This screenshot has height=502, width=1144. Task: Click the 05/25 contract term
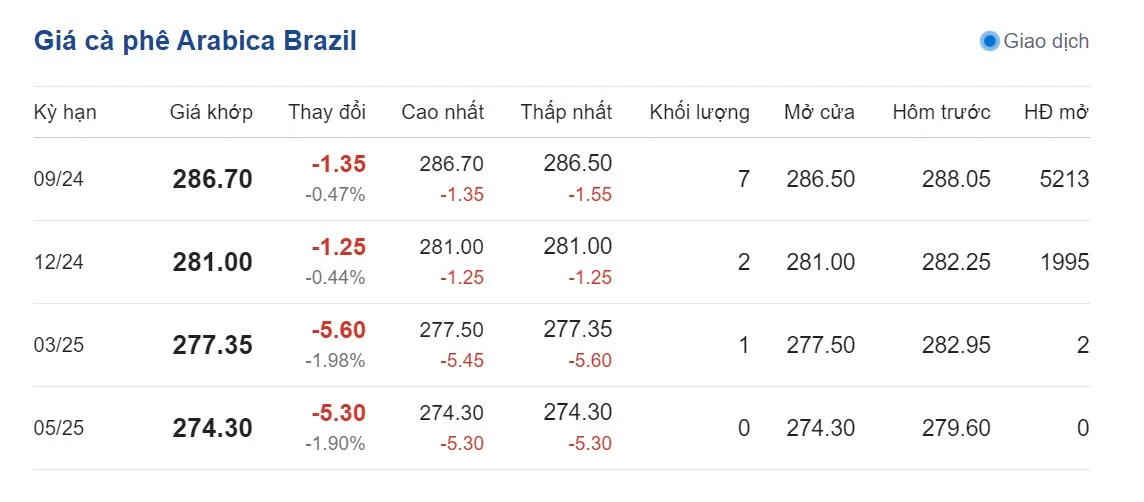(59, 428)
